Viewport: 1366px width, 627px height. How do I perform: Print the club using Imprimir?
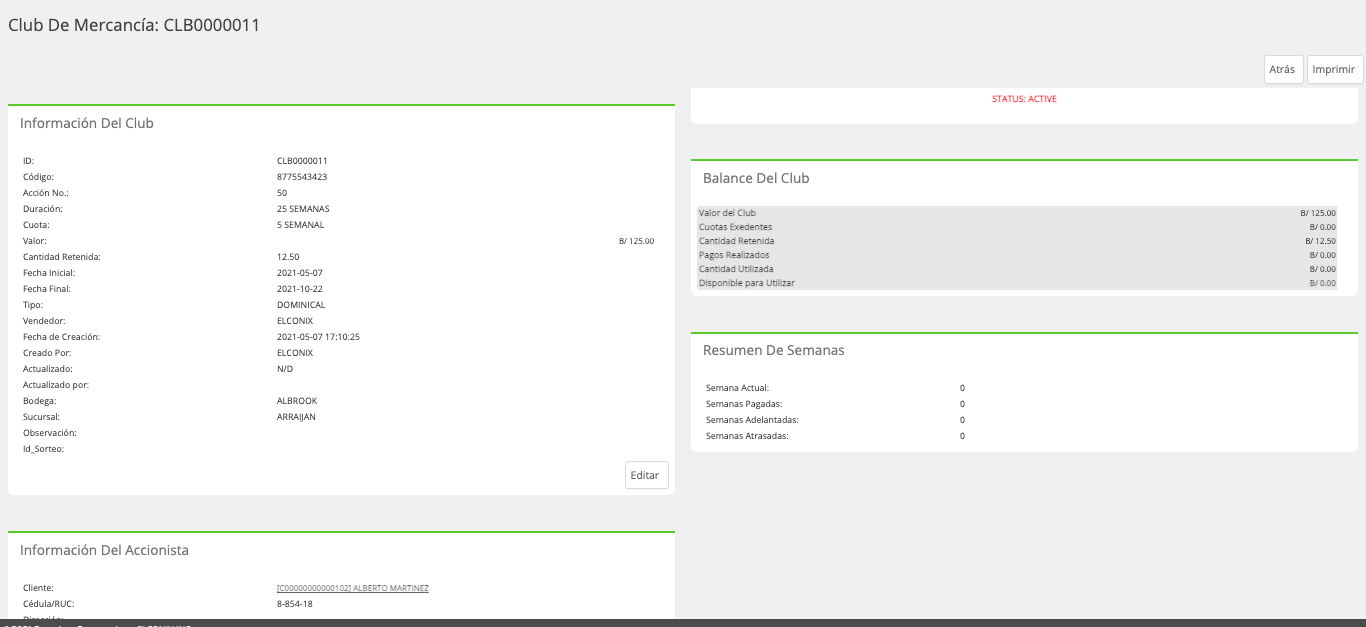pos(1334,70)
